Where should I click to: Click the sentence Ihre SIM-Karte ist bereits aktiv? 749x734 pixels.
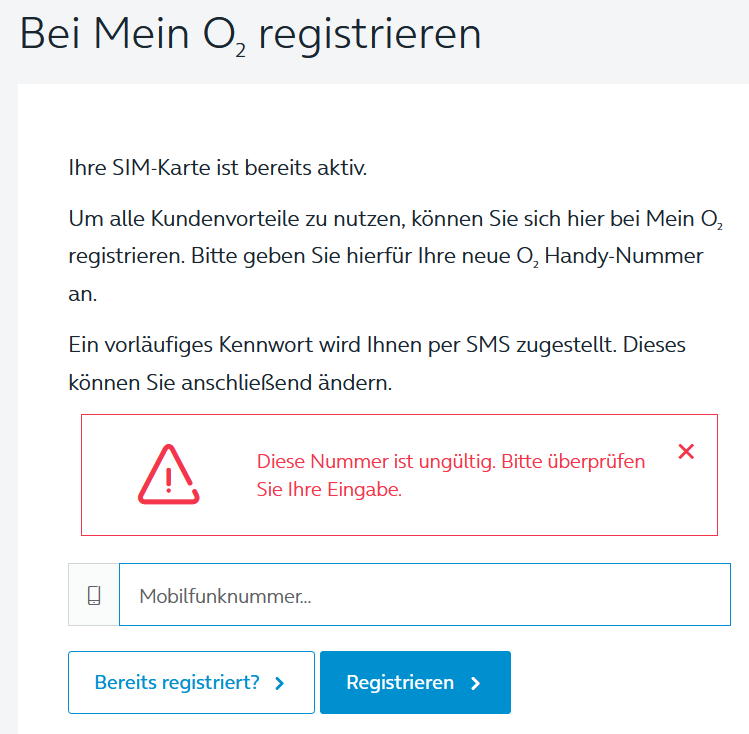[218, 168]
